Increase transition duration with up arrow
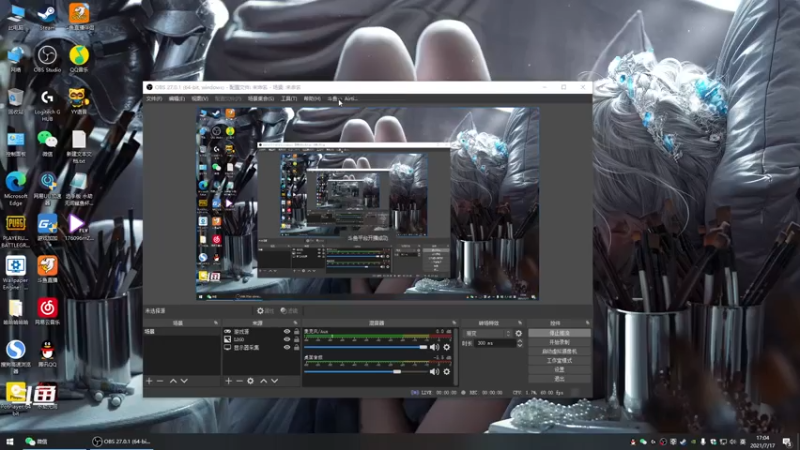 [519, 341]
